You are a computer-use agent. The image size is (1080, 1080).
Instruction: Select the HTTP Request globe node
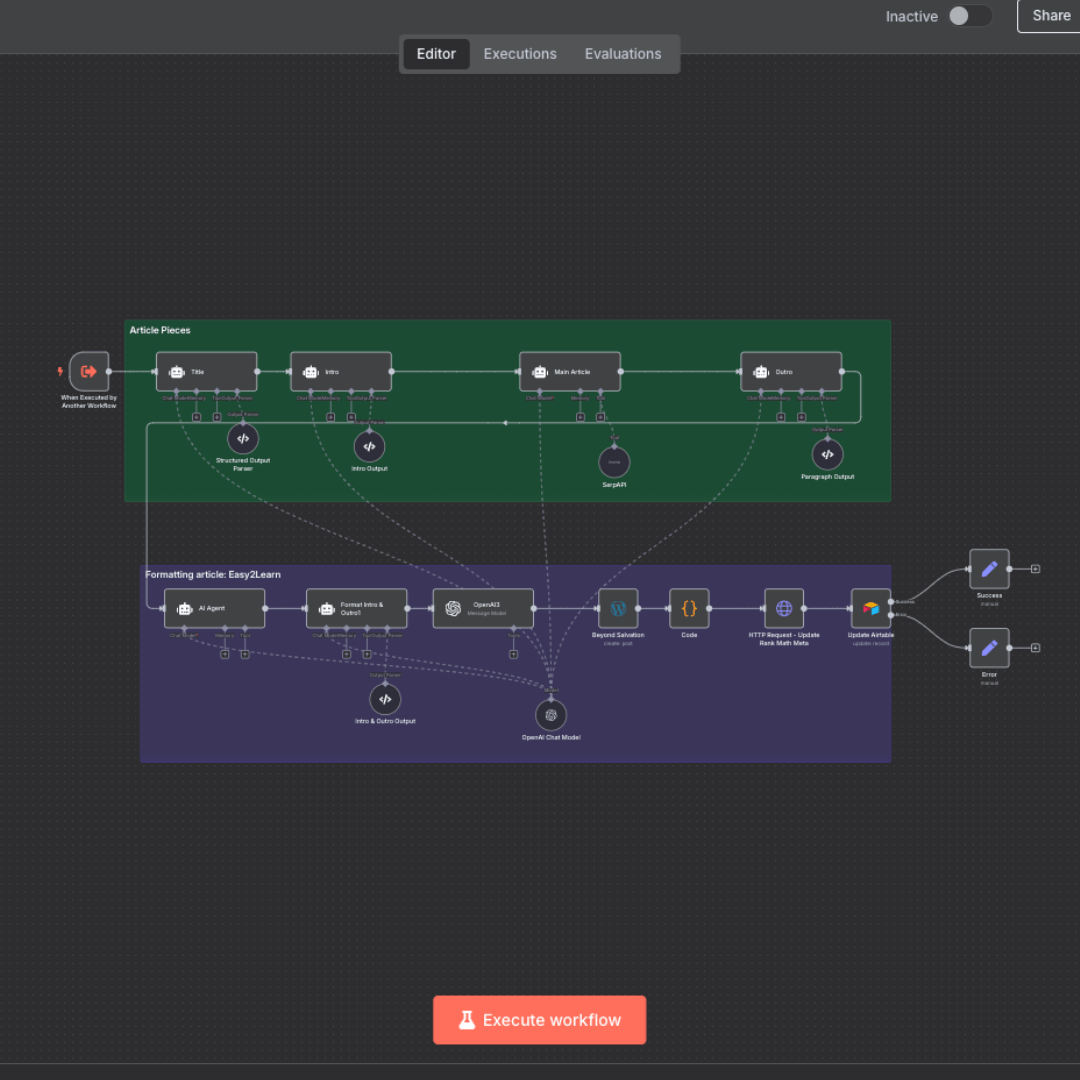point(784,608)
